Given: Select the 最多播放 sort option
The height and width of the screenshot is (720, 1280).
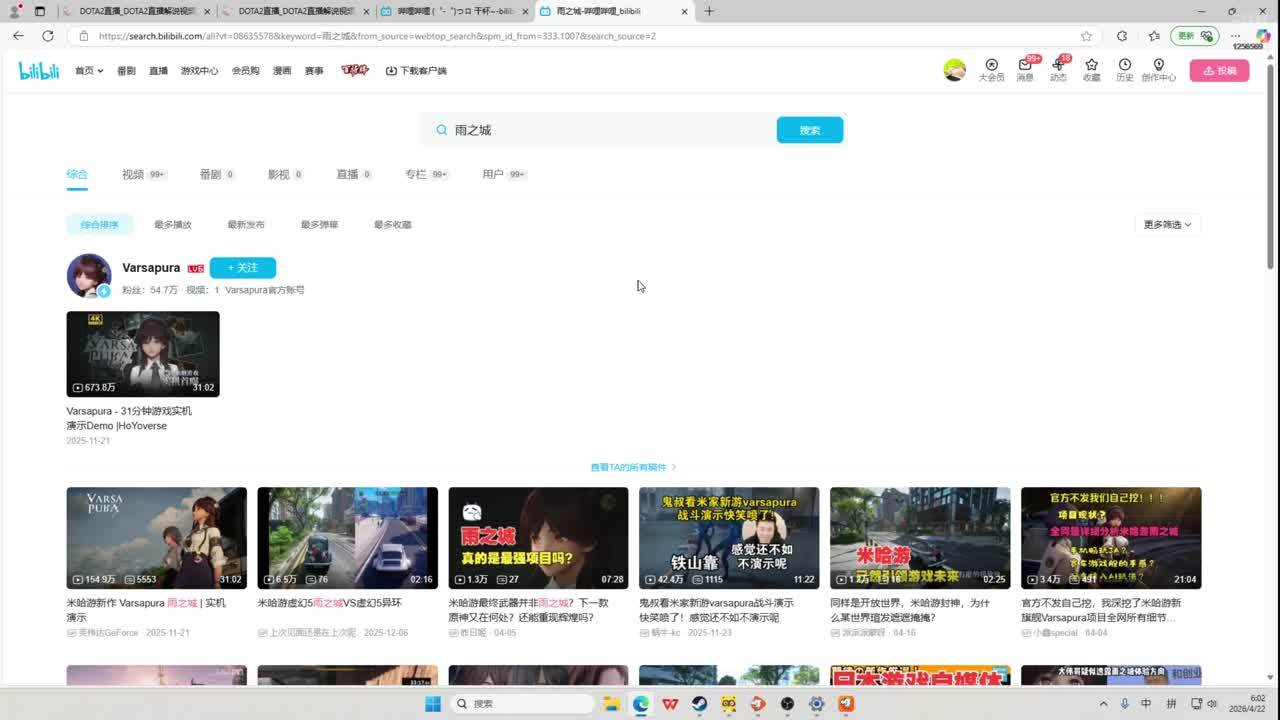Looking at the screenshot, I should tap(173, 225).
